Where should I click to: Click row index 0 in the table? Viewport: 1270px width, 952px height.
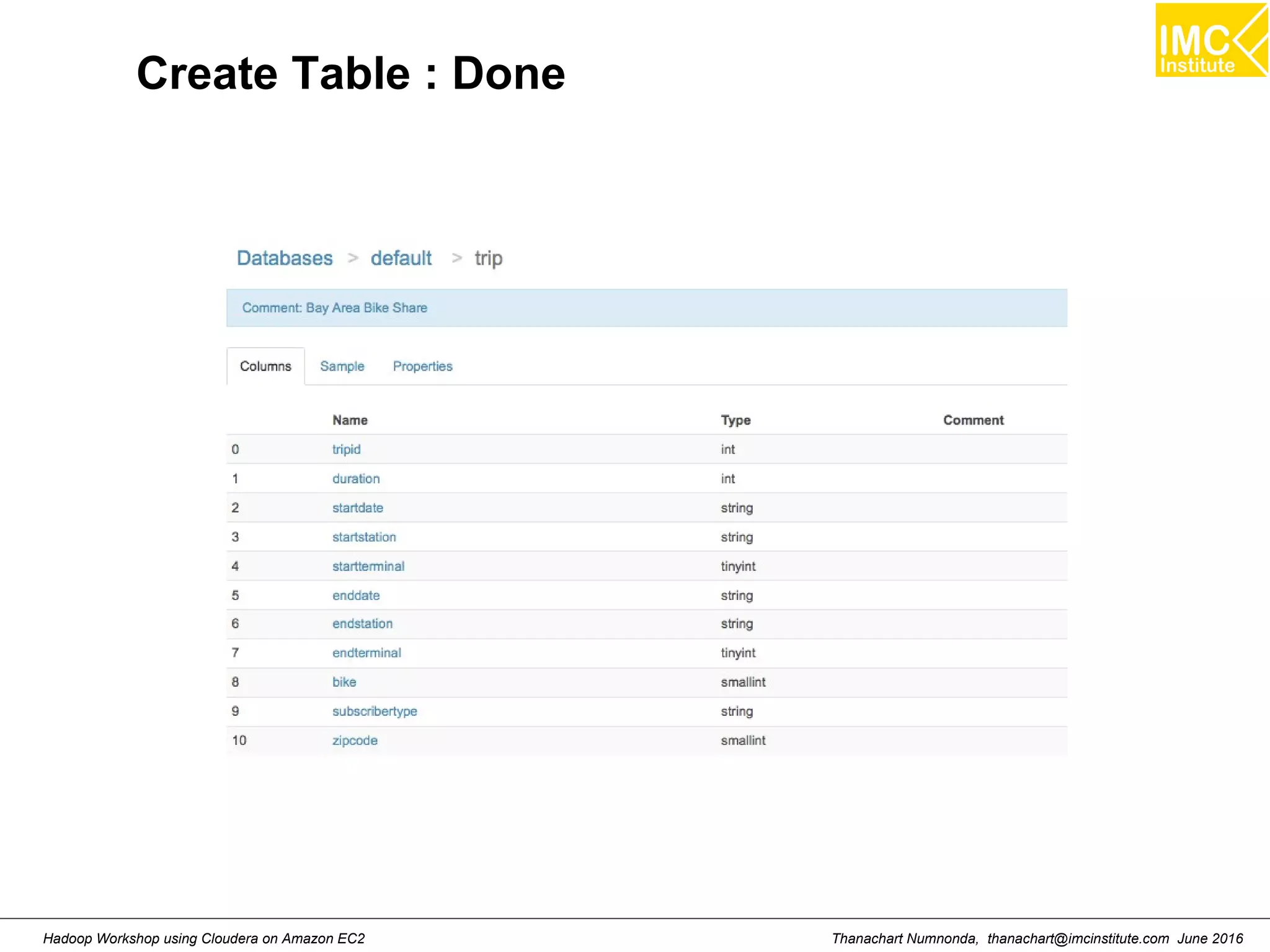pyautogui.click(x=235, y=449)
